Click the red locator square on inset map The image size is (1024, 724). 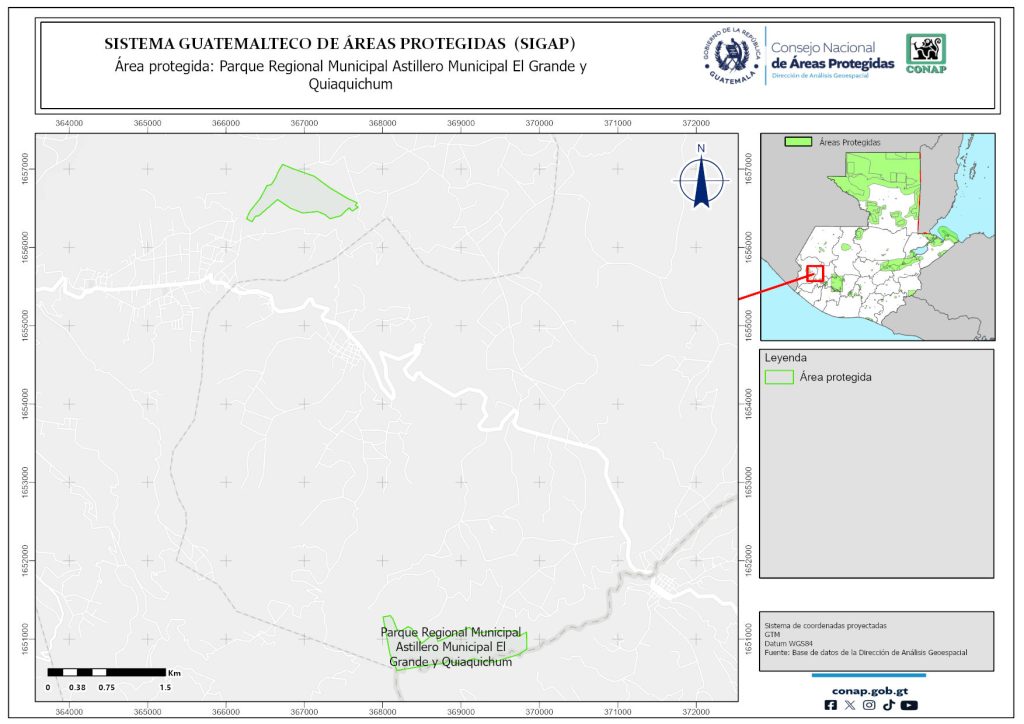click(814, 272)
